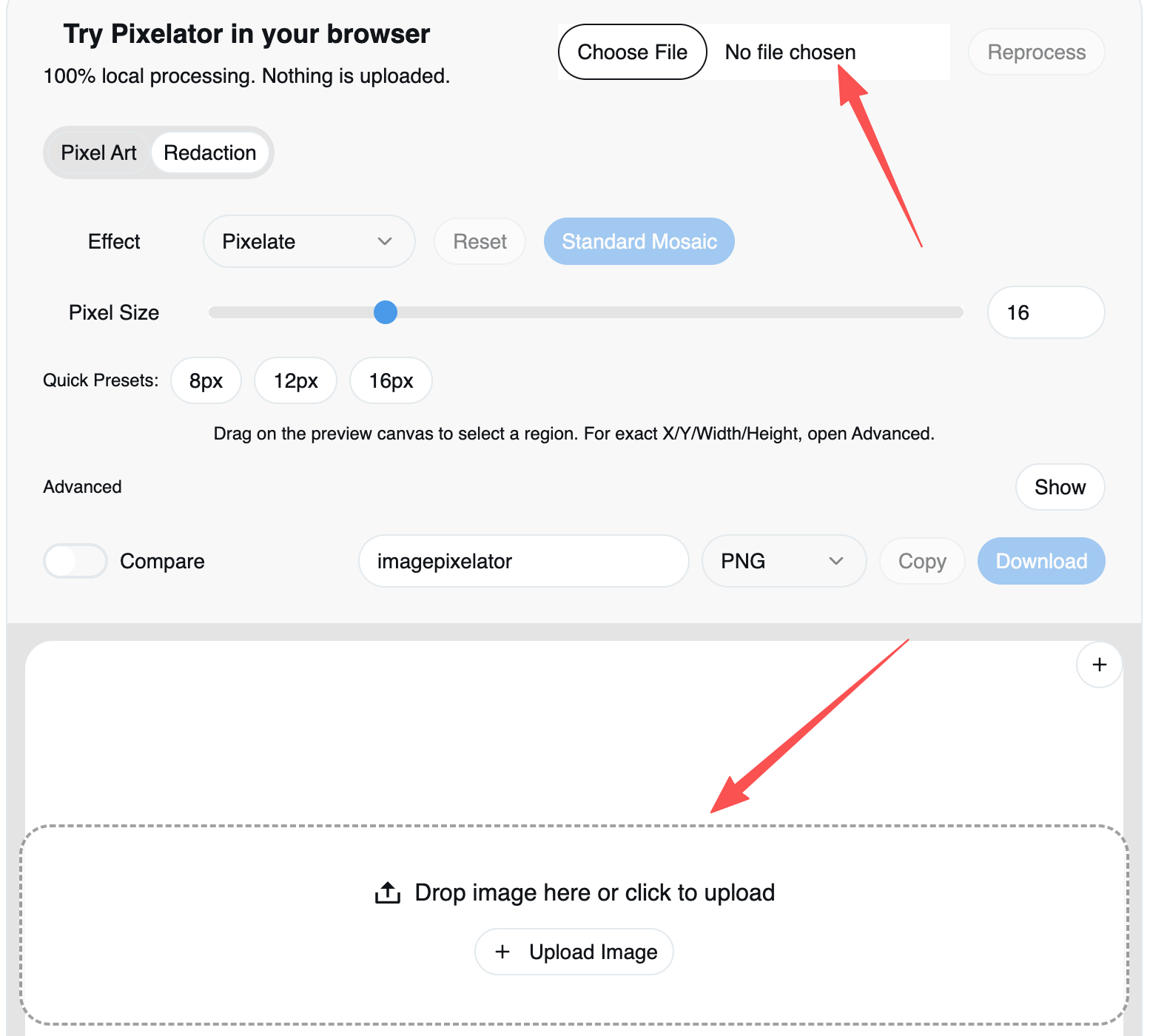
Task: Select the Standard Mosaic preset
Action: pyautogui.click(x=638, y=241)
